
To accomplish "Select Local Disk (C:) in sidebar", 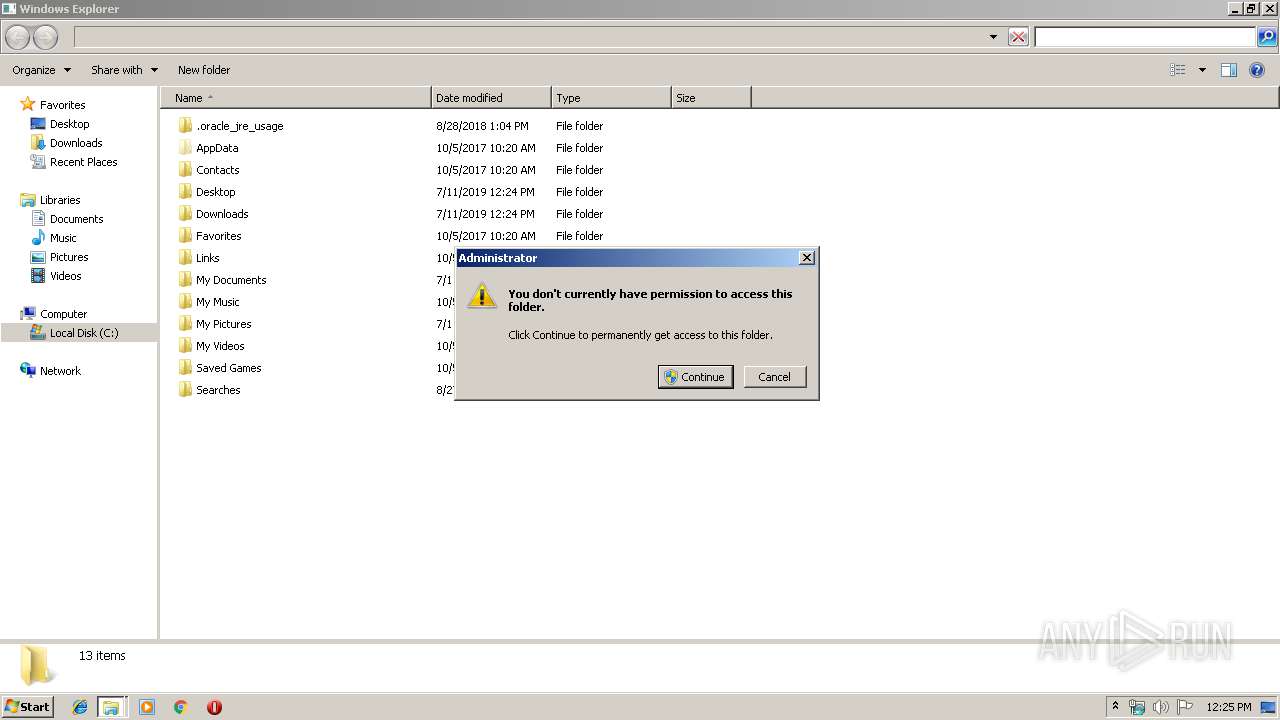I will (x=84, y=333).
